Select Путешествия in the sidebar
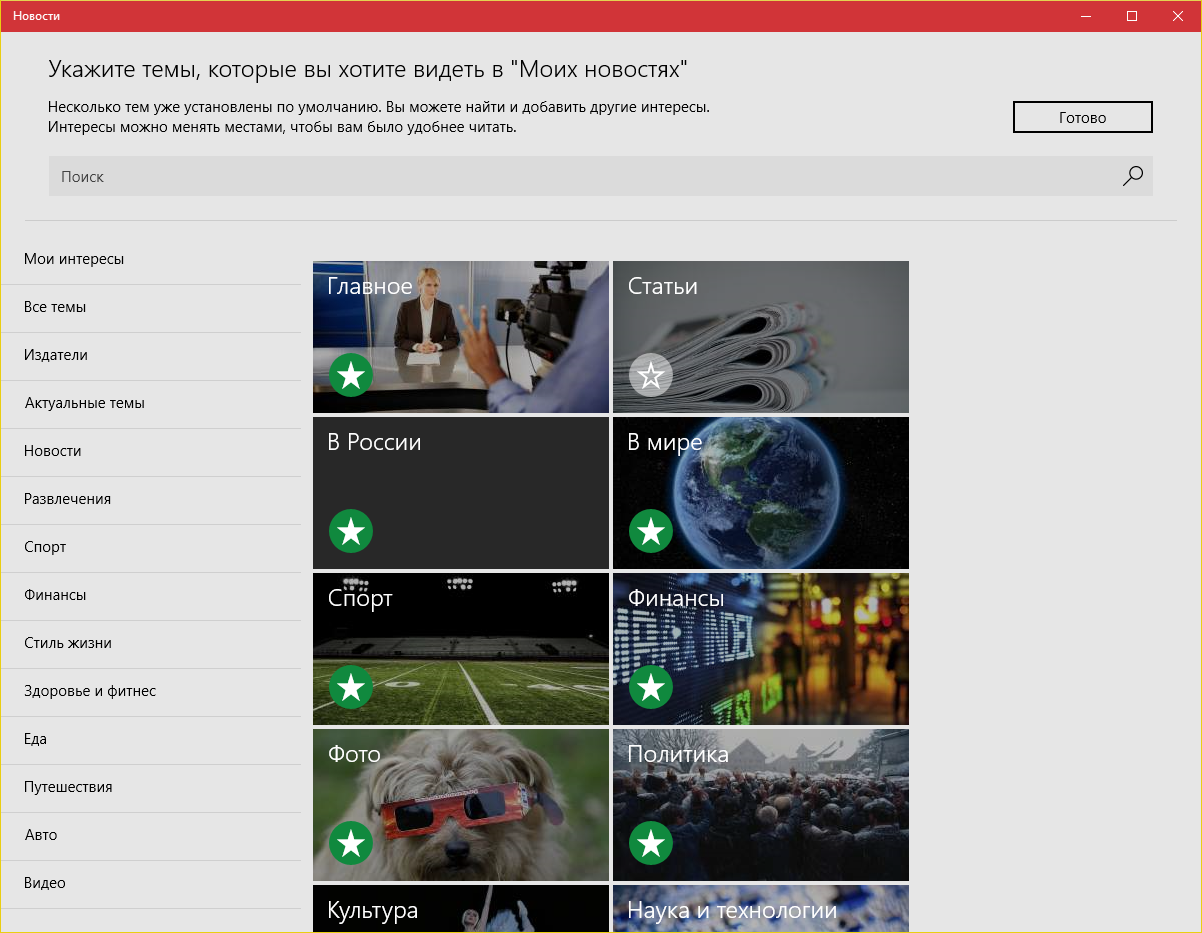The image size is (1202, 933). point(151,787)
